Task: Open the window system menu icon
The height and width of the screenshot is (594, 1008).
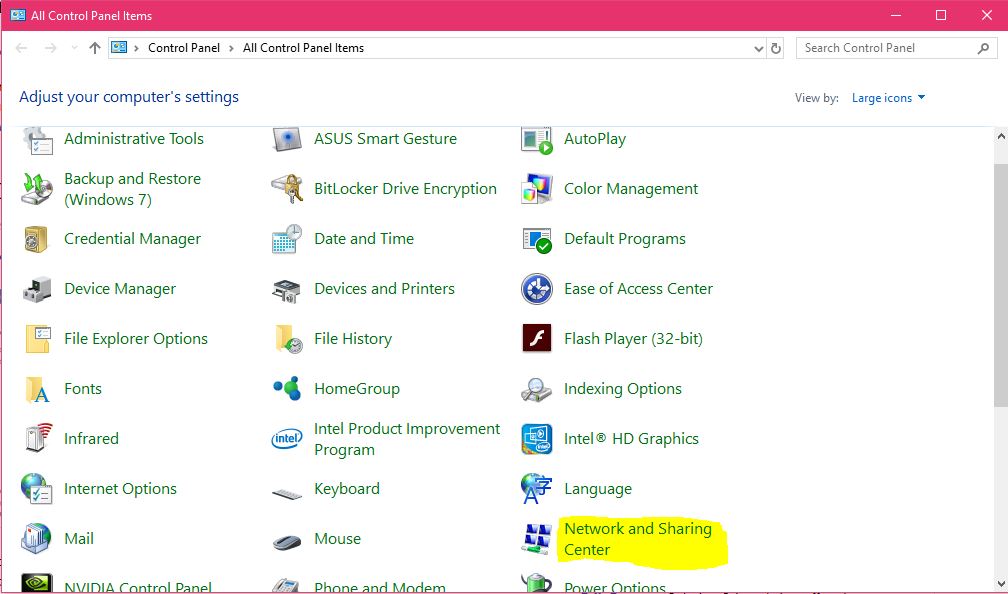Action: (18, 15)
